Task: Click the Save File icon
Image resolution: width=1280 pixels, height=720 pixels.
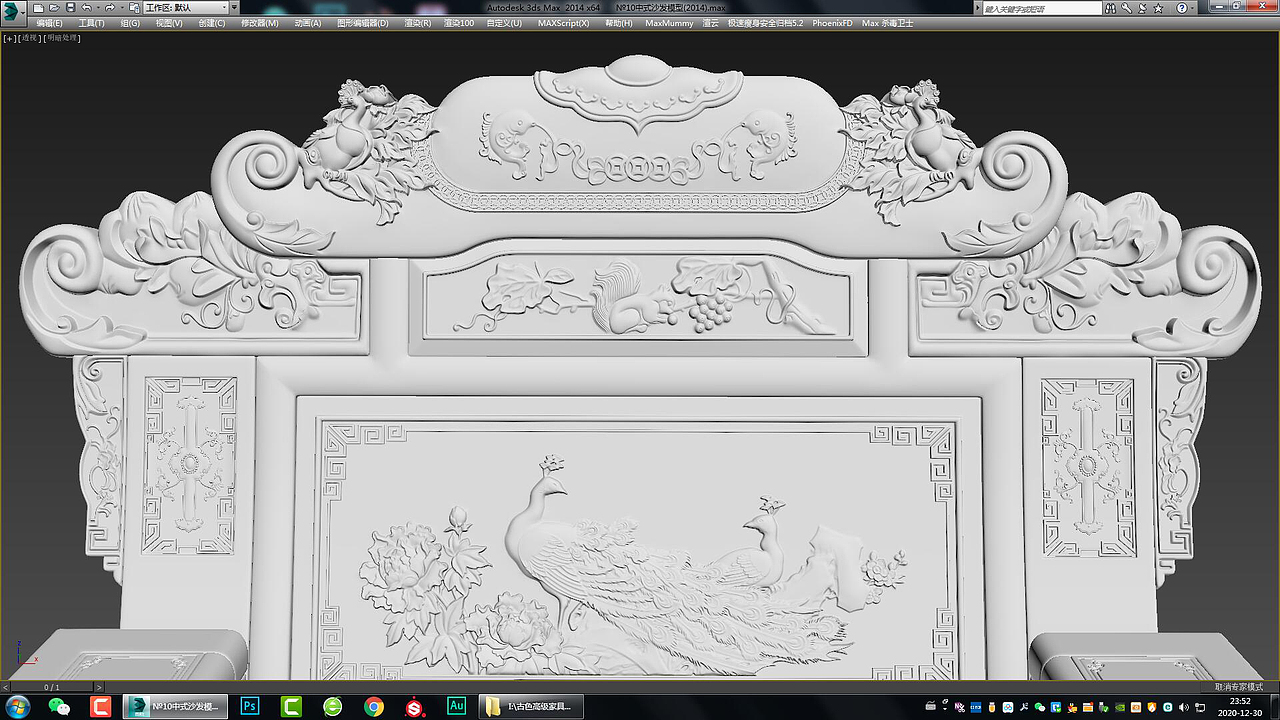Action: (70, 8)
